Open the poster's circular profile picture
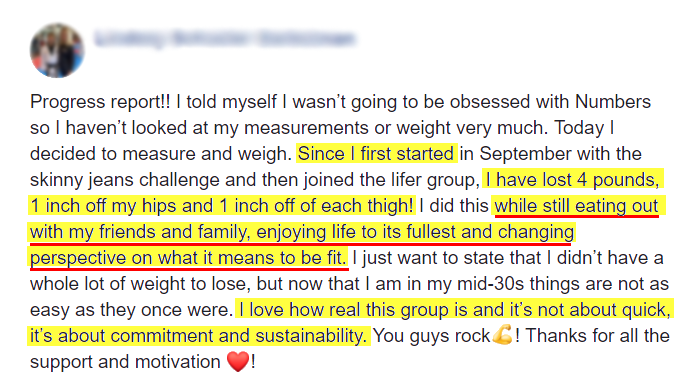Image resolution: width=698 pixels, height=388 pixels. click(57, 50)
